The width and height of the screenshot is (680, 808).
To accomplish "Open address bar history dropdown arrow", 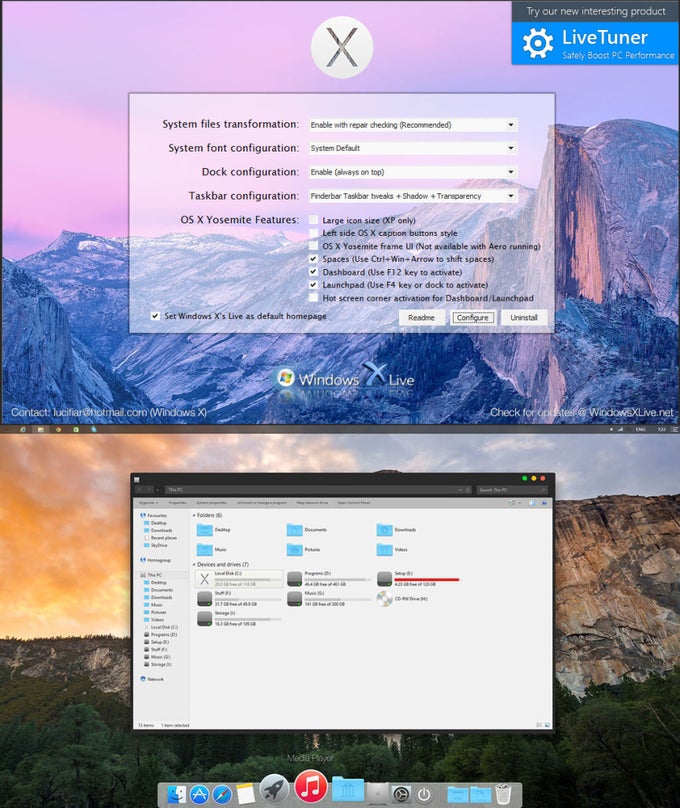I will [460, 490].
